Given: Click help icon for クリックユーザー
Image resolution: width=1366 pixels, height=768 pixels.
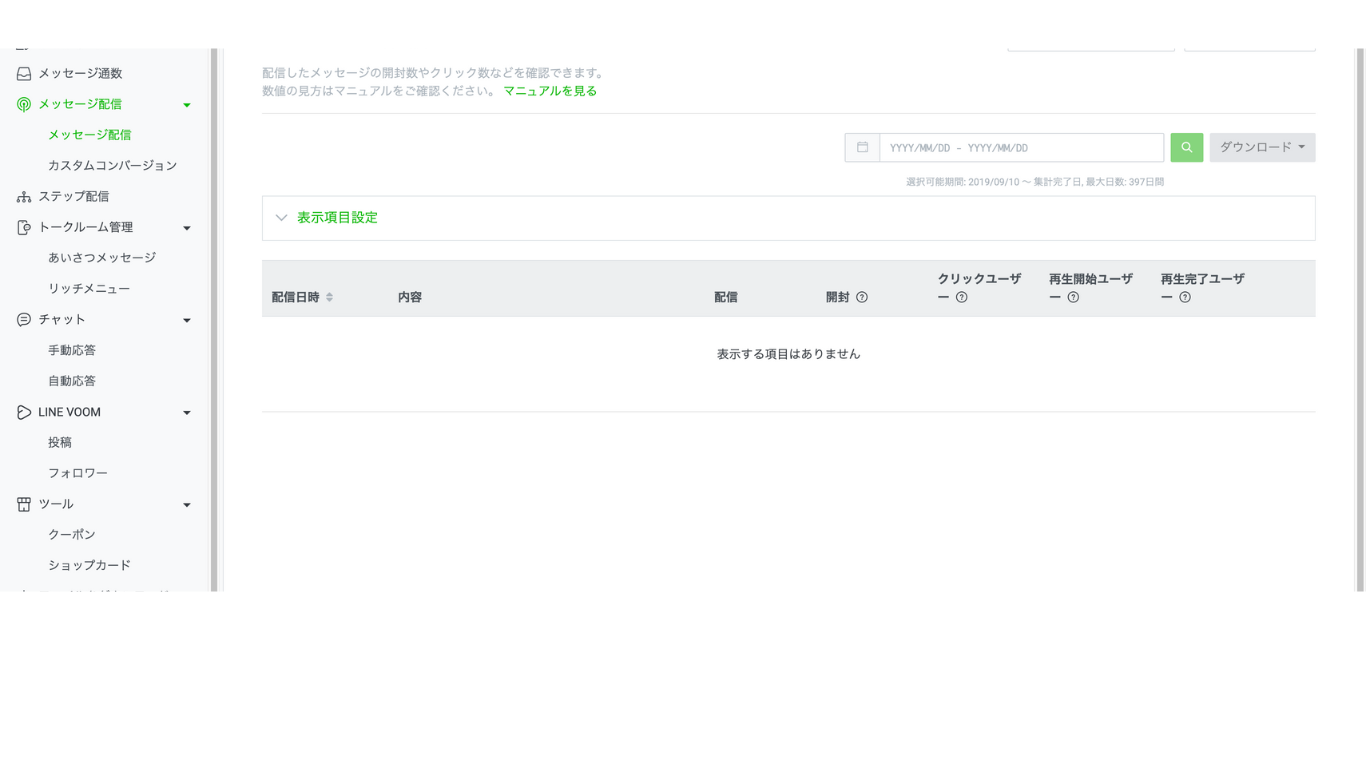Looking at the screenshot, I should point(962,297).
